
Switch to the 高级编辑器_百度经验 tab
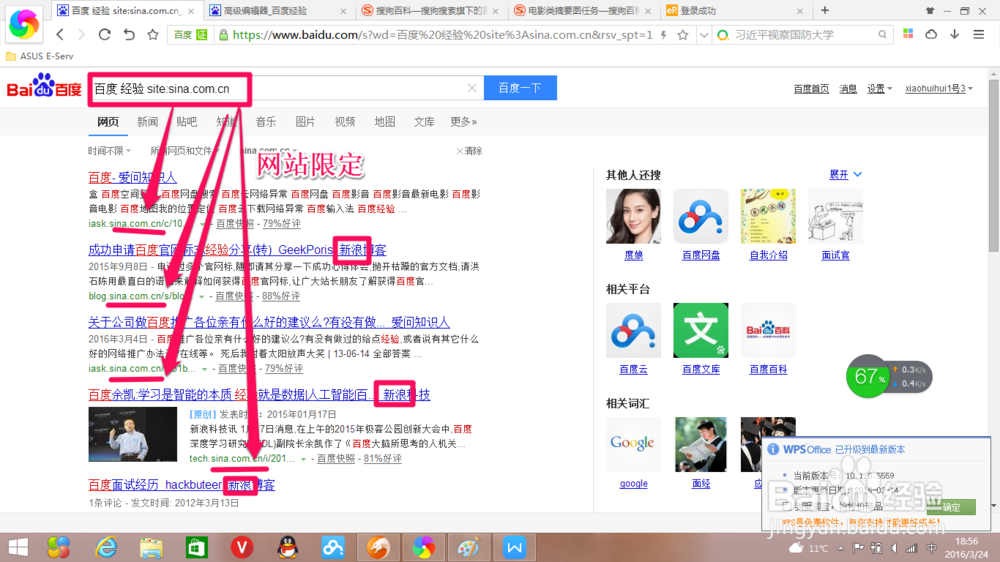(x=278, y=11)
